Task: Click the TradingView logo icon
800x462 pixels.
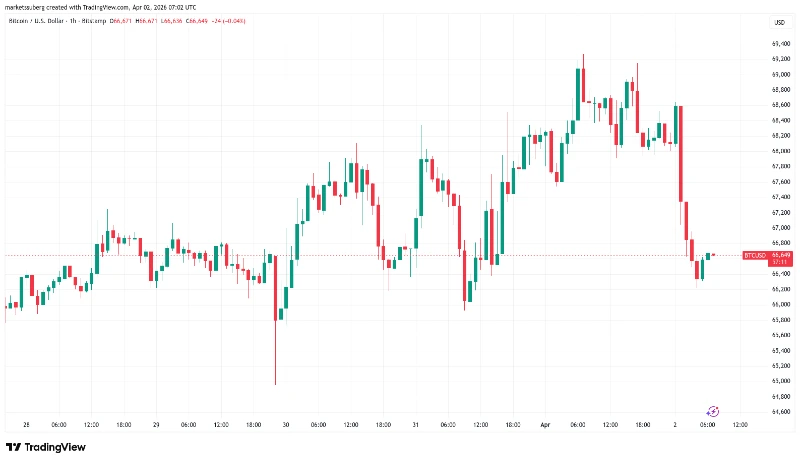Action: (15, 447)
